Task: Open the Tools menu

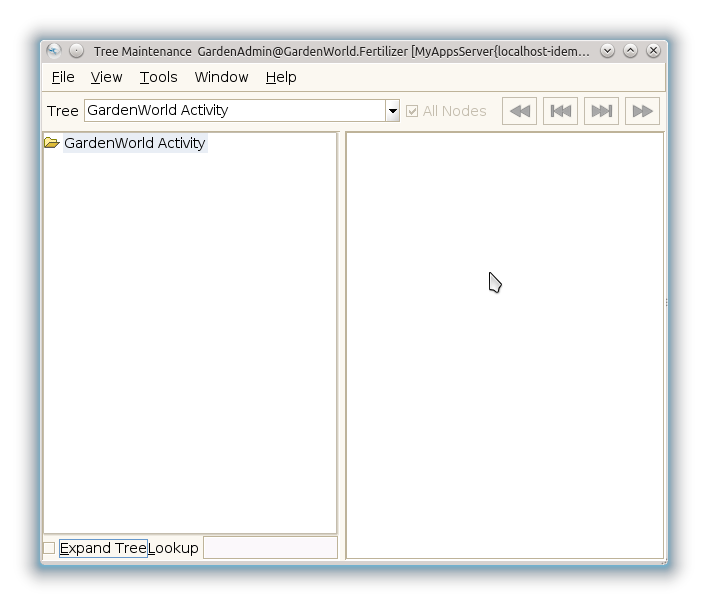Action: point(158,77)
